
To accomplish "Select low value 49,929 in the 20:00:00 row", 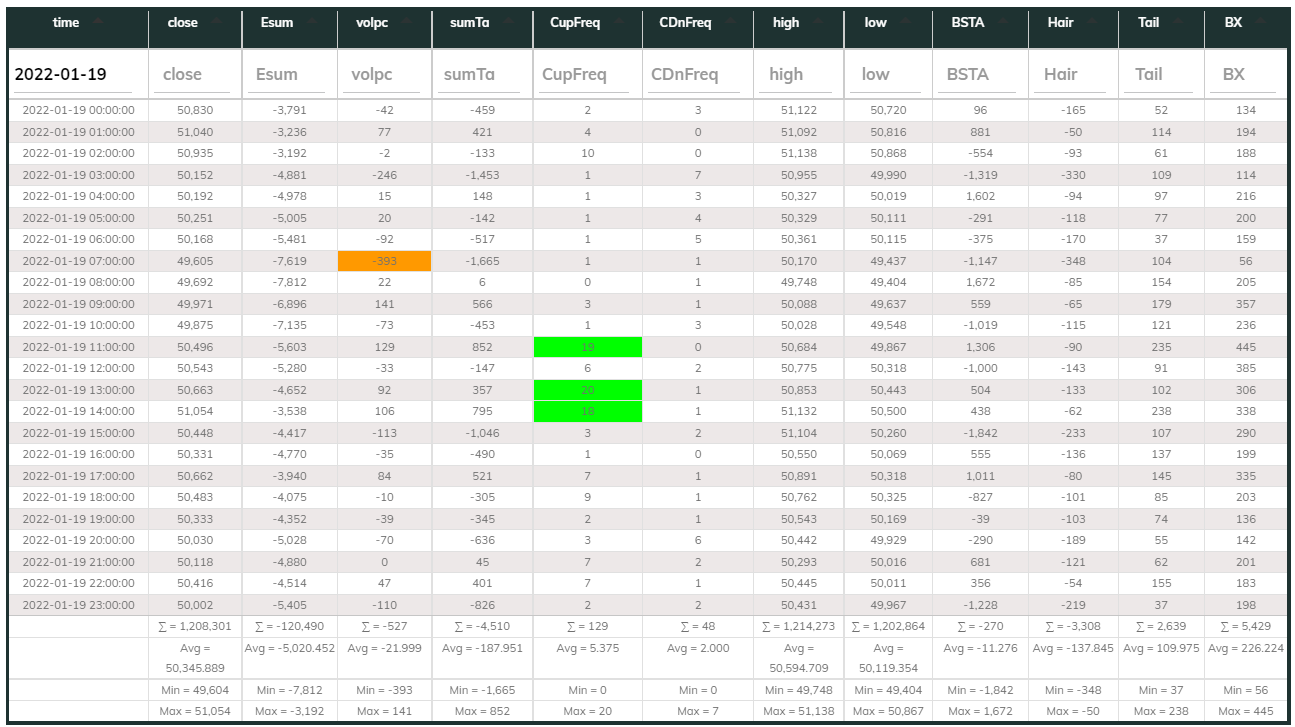I will (889, 540).
